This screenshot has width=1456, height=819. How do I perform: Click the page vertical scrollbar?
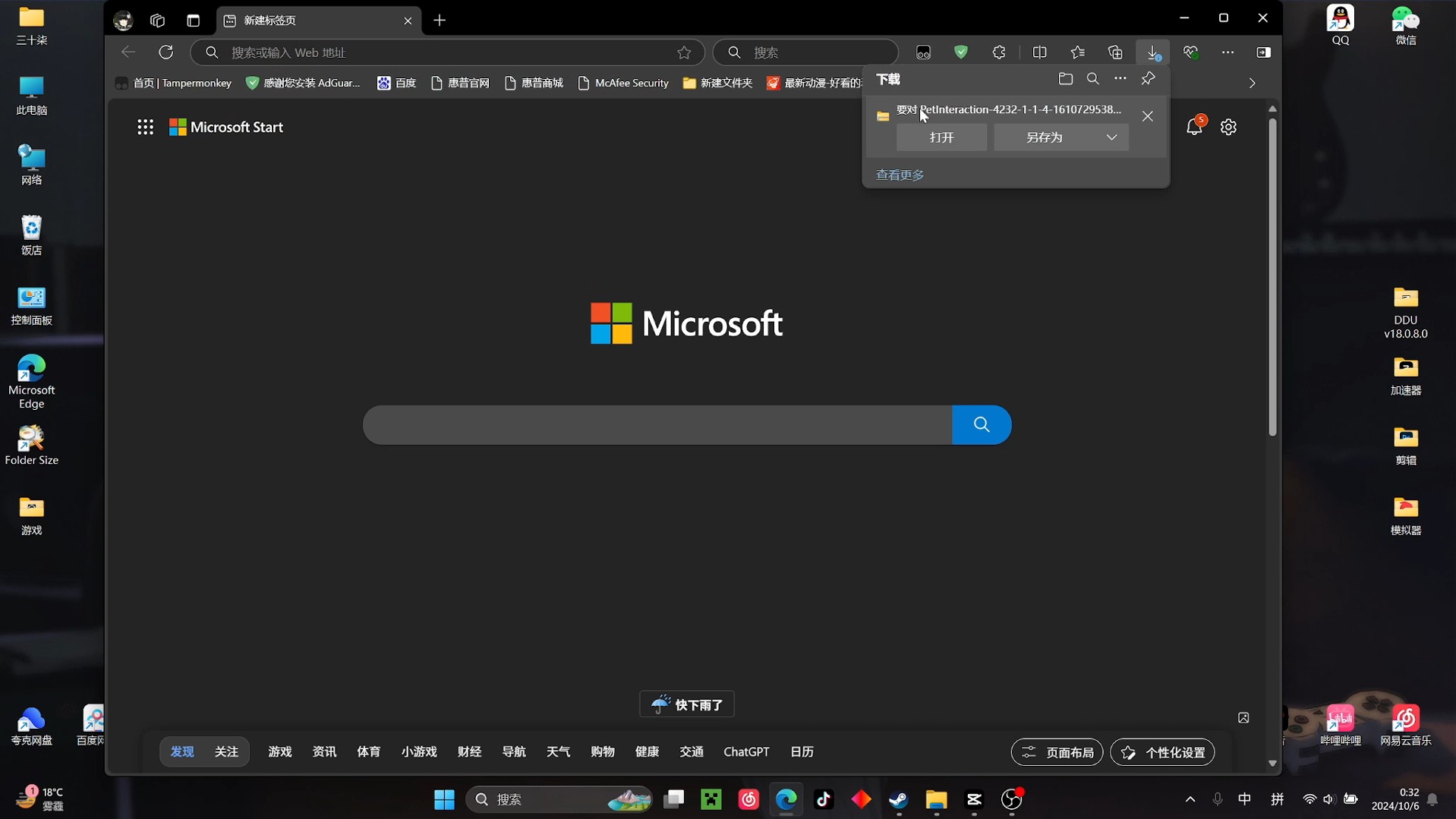click(1272, 277)
